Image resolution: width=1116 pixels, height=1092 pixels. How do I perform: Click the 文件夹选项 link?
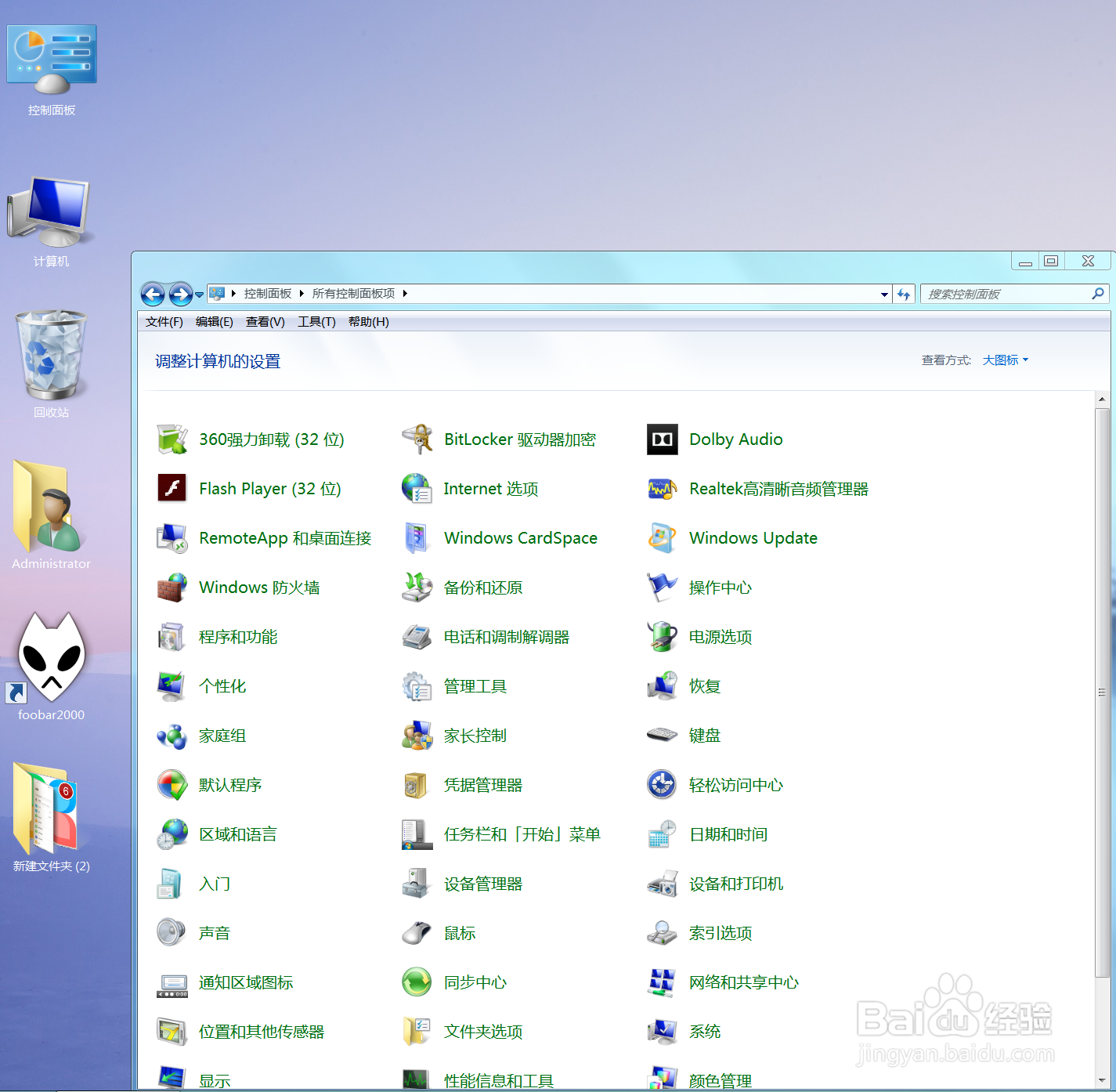point(483,1032)
